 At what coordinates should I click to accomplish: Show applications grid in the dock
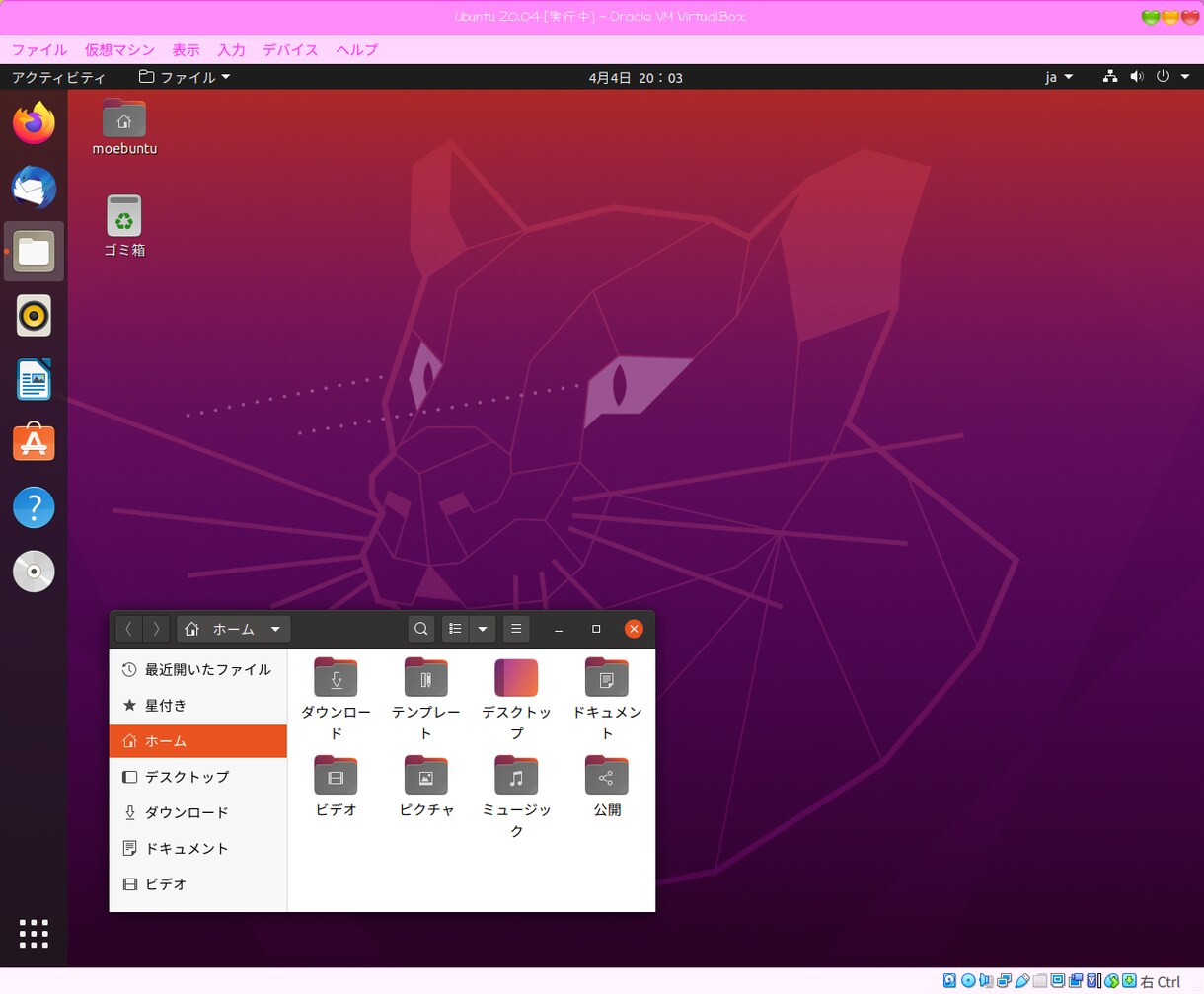(x=34, y=933)
